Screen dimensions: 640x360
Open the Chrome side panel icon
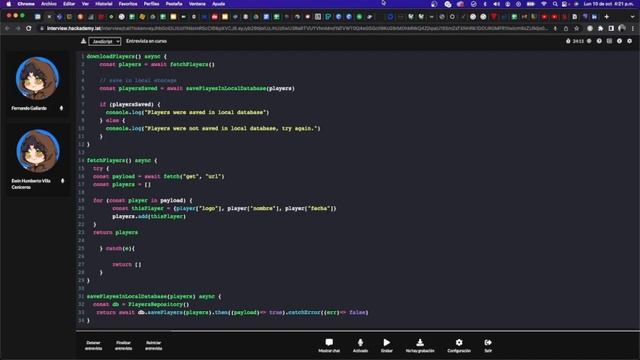(x=611, y=29)
